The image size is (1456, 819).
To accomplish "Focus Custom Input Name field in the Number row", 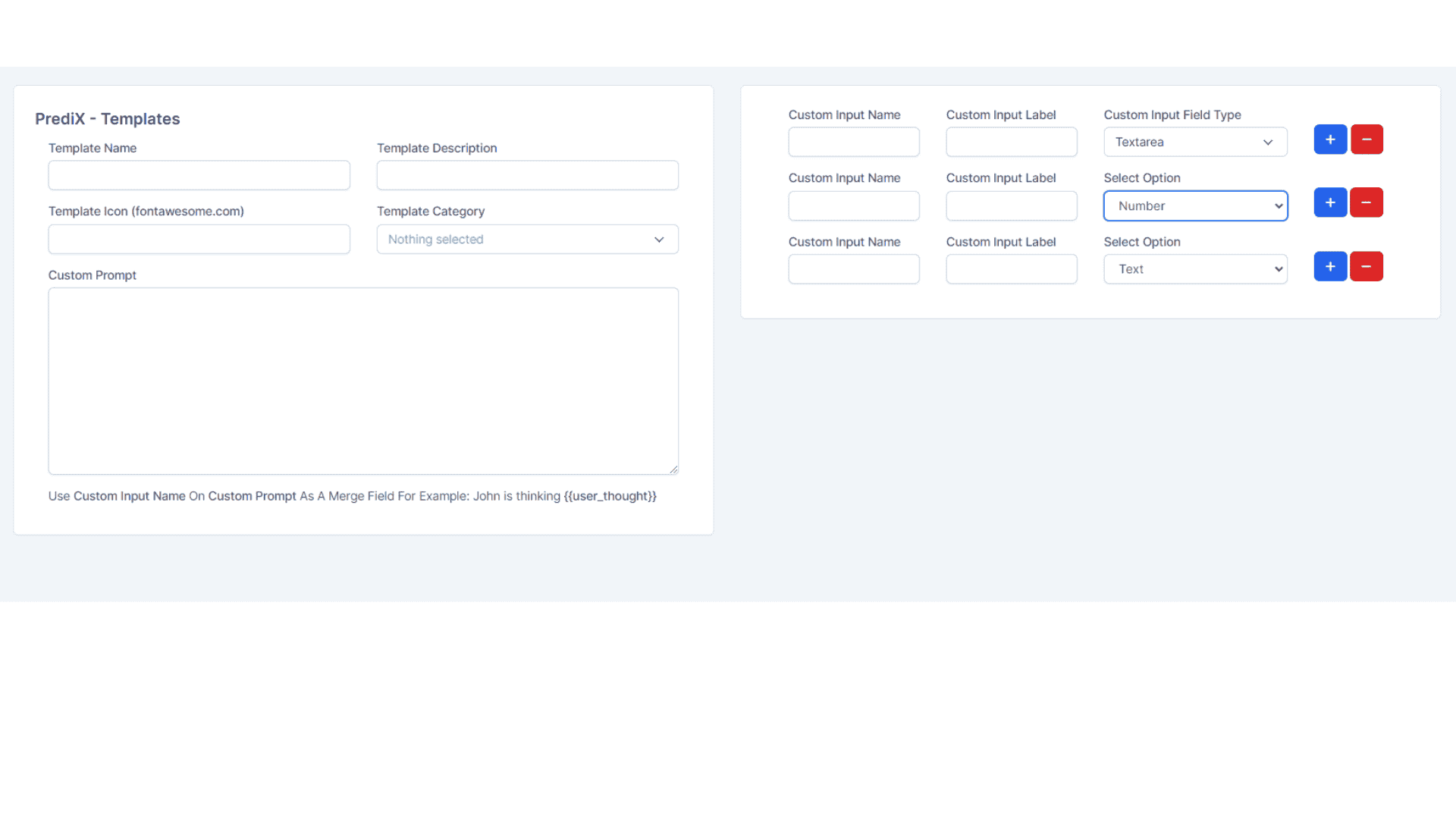I will coord(854,206).
